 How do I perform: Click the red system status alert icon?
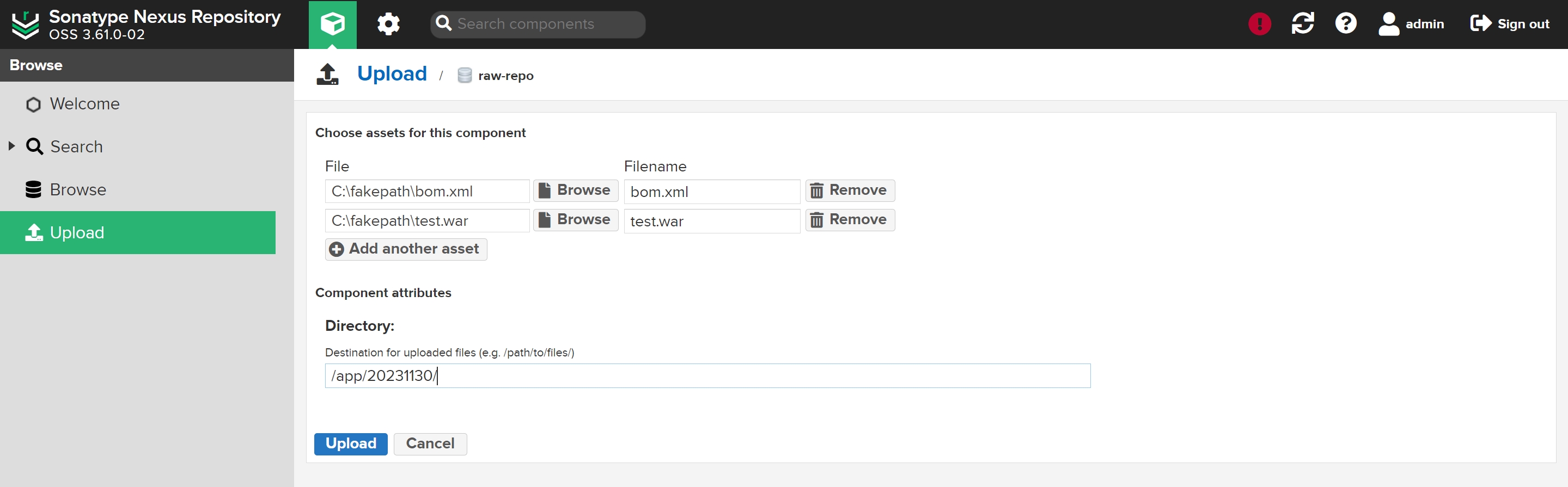[x=1259, y=24]
